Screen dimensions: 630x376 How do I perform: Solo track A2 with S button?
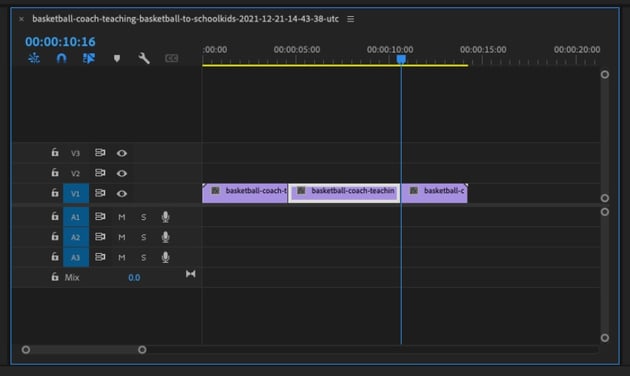click(143, 237)
